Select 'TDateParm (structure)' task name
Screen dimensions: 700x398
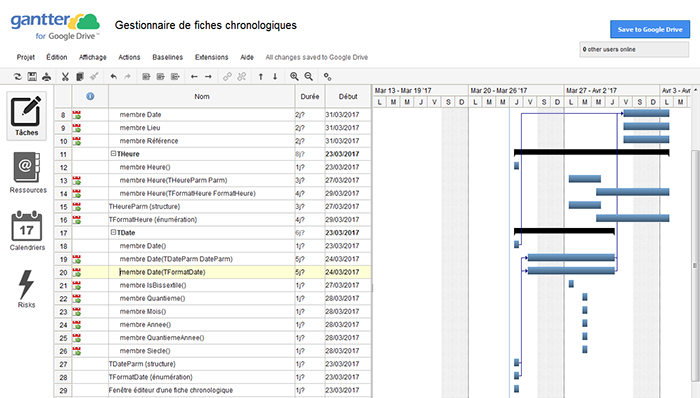tap(142, 364)
